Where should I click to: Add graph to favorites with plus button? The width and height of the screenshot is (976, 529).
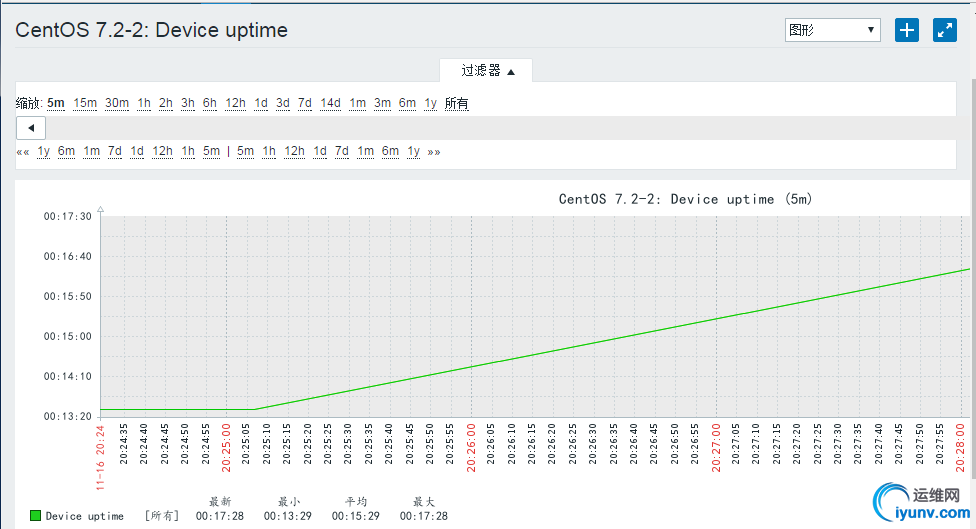(x=907, y=30)
